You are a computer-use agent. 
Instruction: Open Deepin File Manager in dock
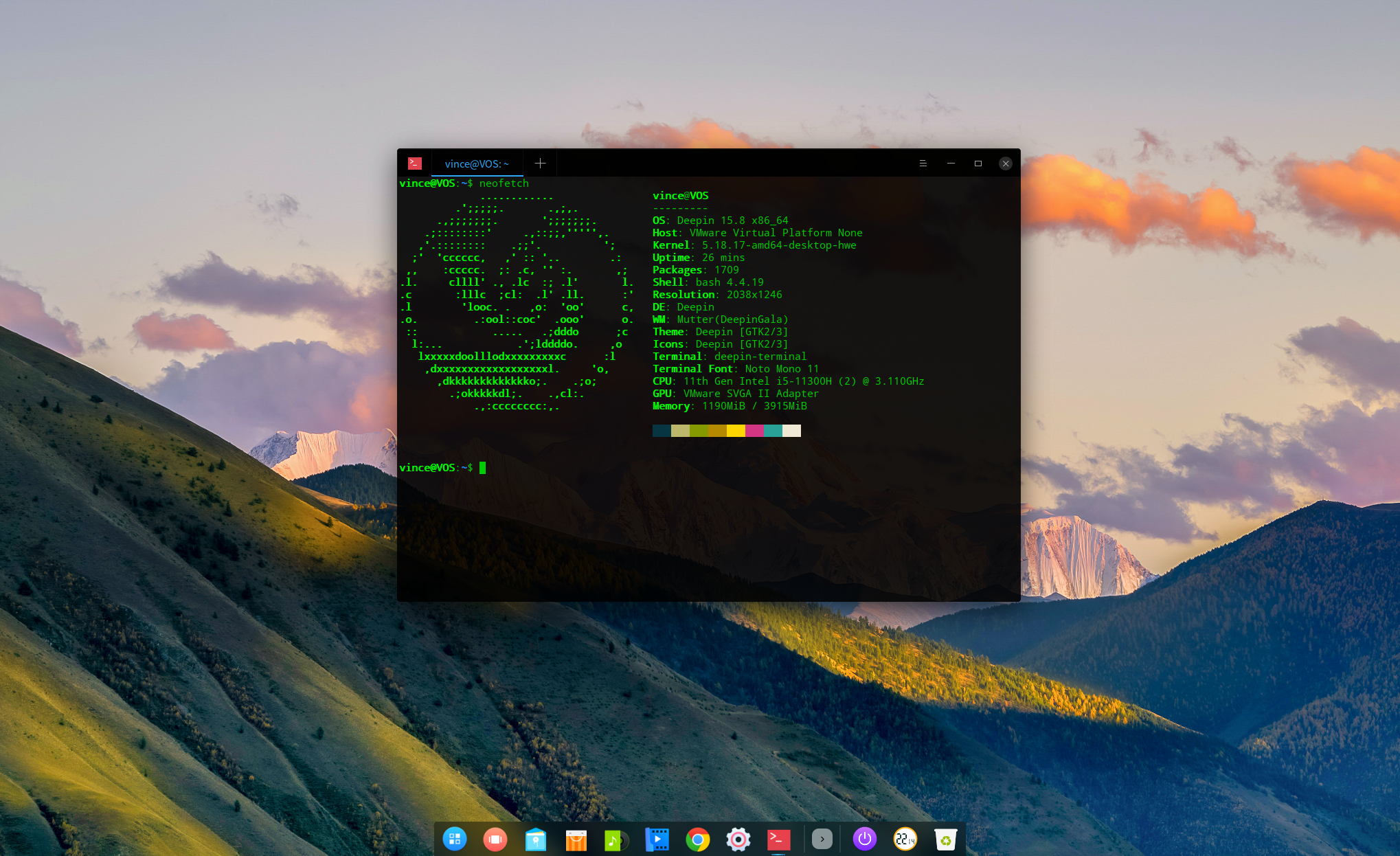535,840
